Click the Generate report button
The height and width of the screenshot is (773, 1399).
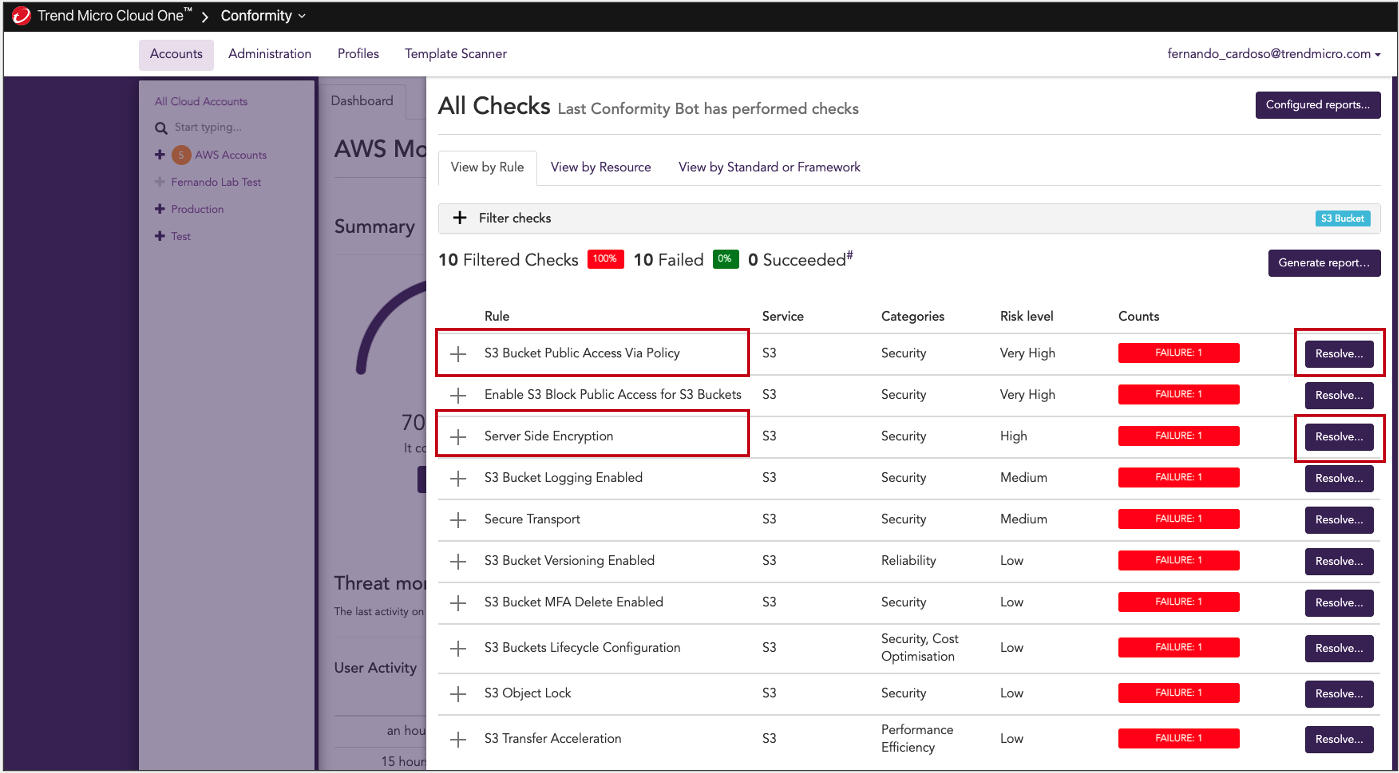1324,263
